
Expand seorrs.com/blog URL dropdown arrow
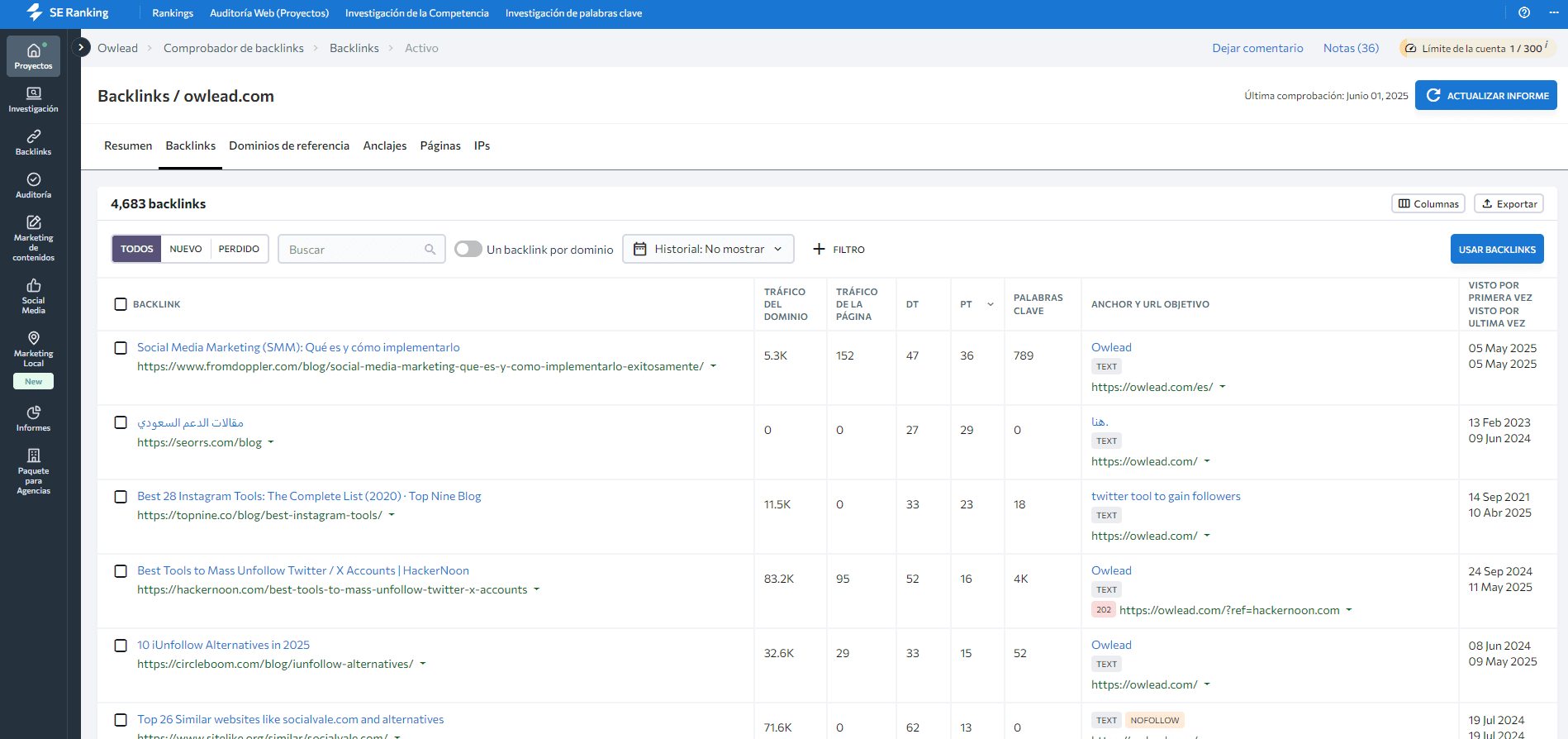271,442
